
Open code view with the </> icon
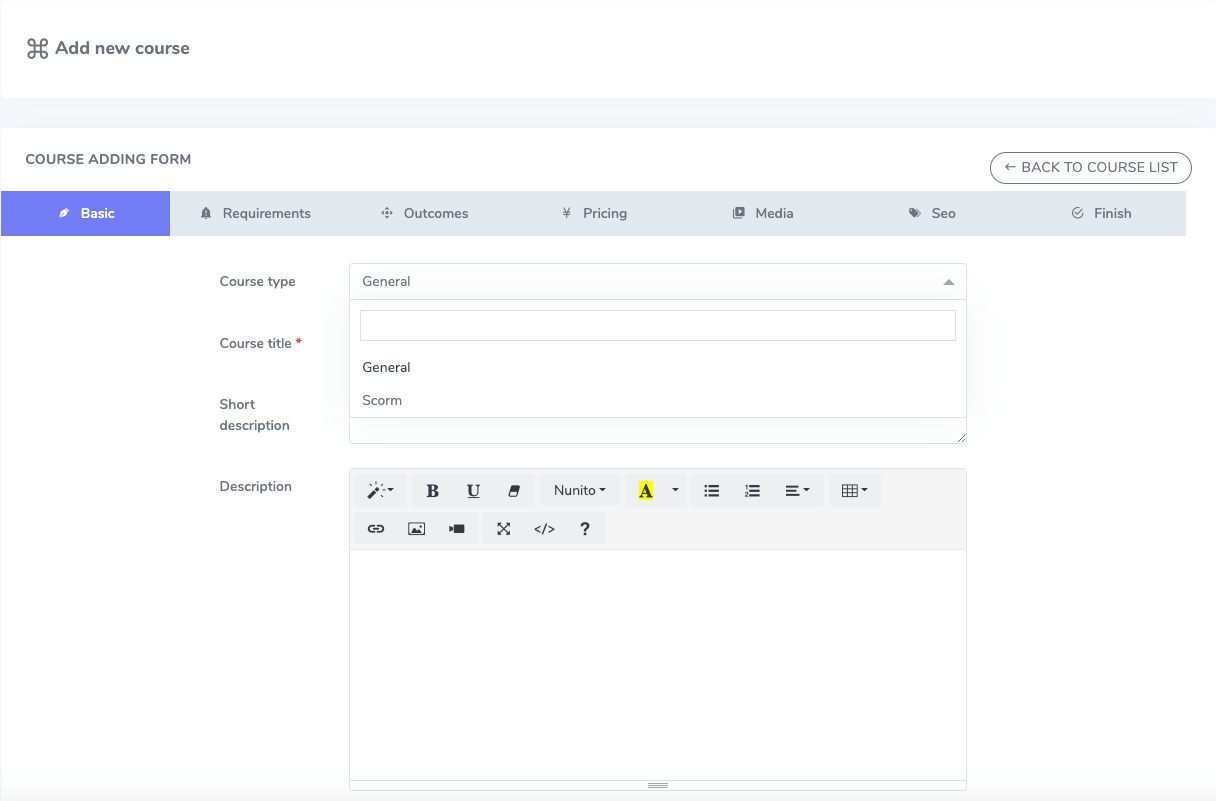coord(544,529)
